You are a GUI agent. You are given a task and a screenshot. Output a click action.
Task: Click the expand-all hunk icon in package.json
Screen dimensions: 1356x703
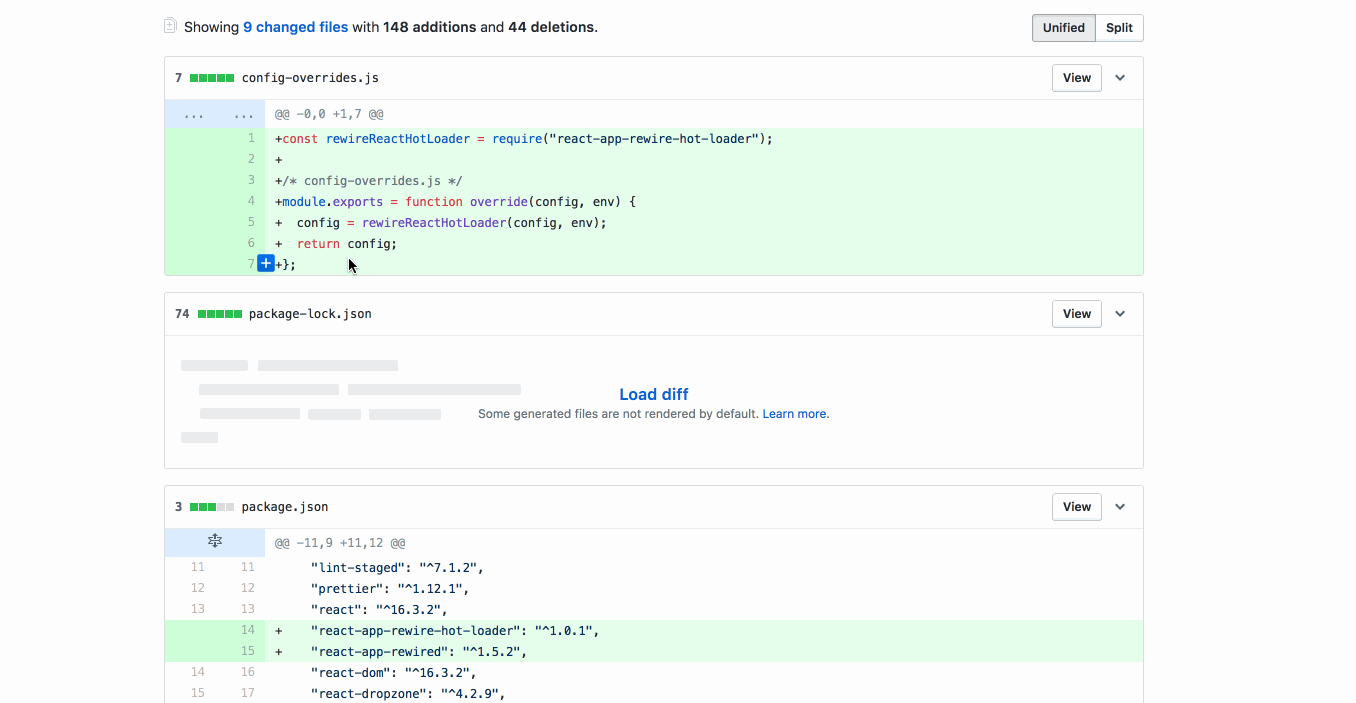pyautogui.click(x=215, y=542)
